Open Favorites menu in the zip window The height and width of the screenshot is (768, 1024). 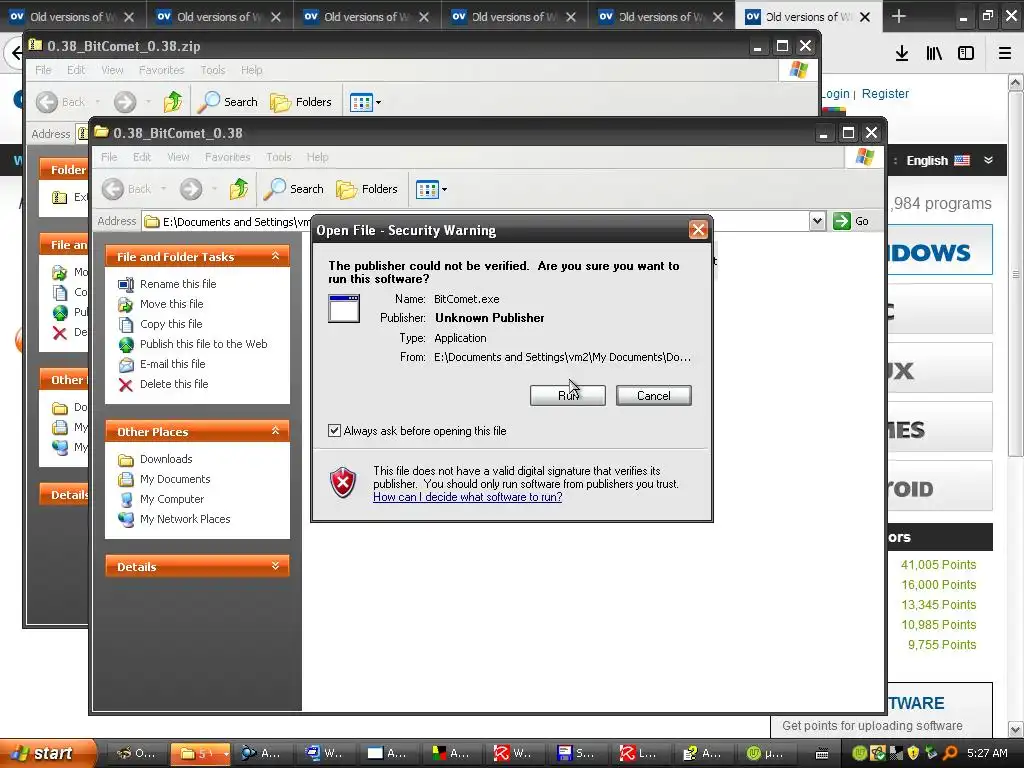click(161, 70)
